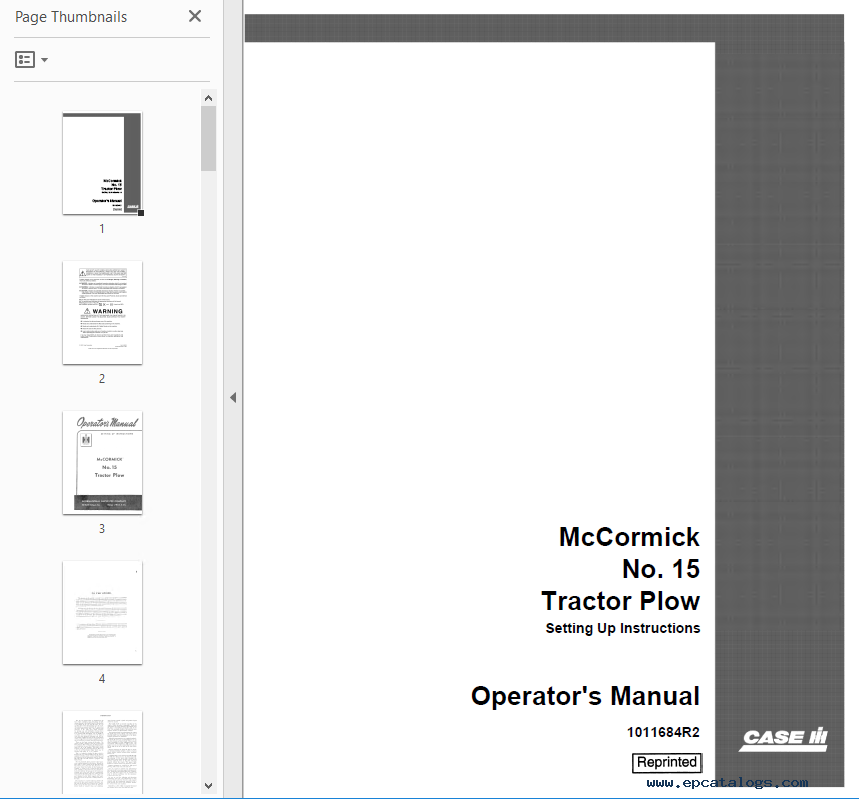Click the thumbnail panel scrollbar handle

click(x=208, y=139)
